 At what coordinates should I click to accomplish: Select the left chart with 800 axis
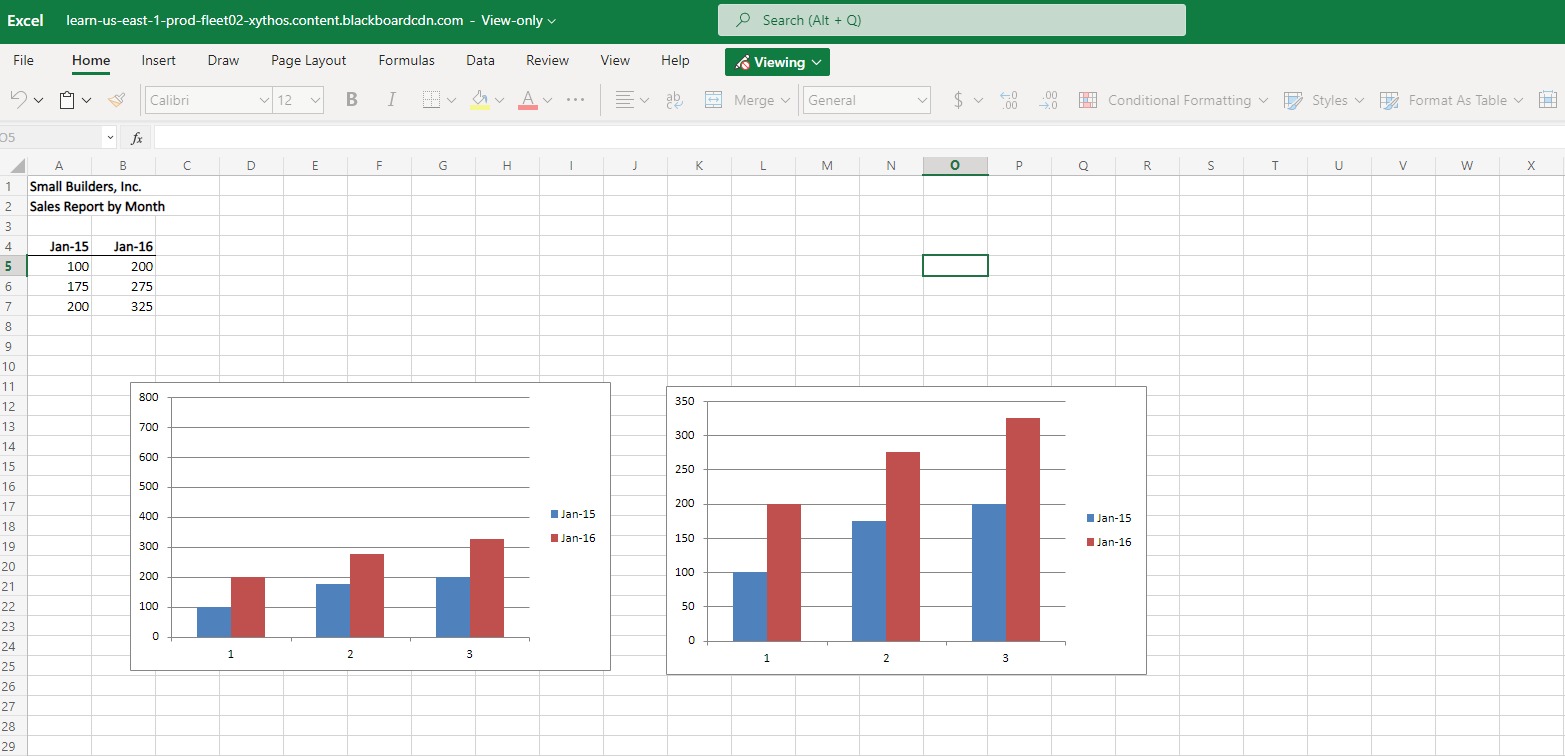click(x=370, y=526)
